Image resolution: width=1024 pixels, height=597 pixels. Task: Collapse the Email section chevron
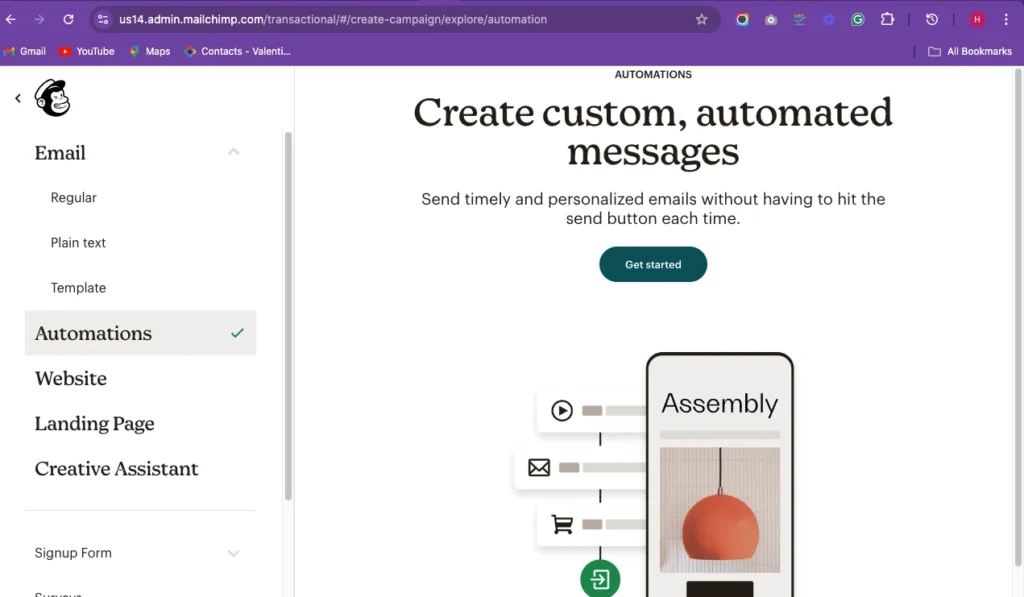(233, 151)
